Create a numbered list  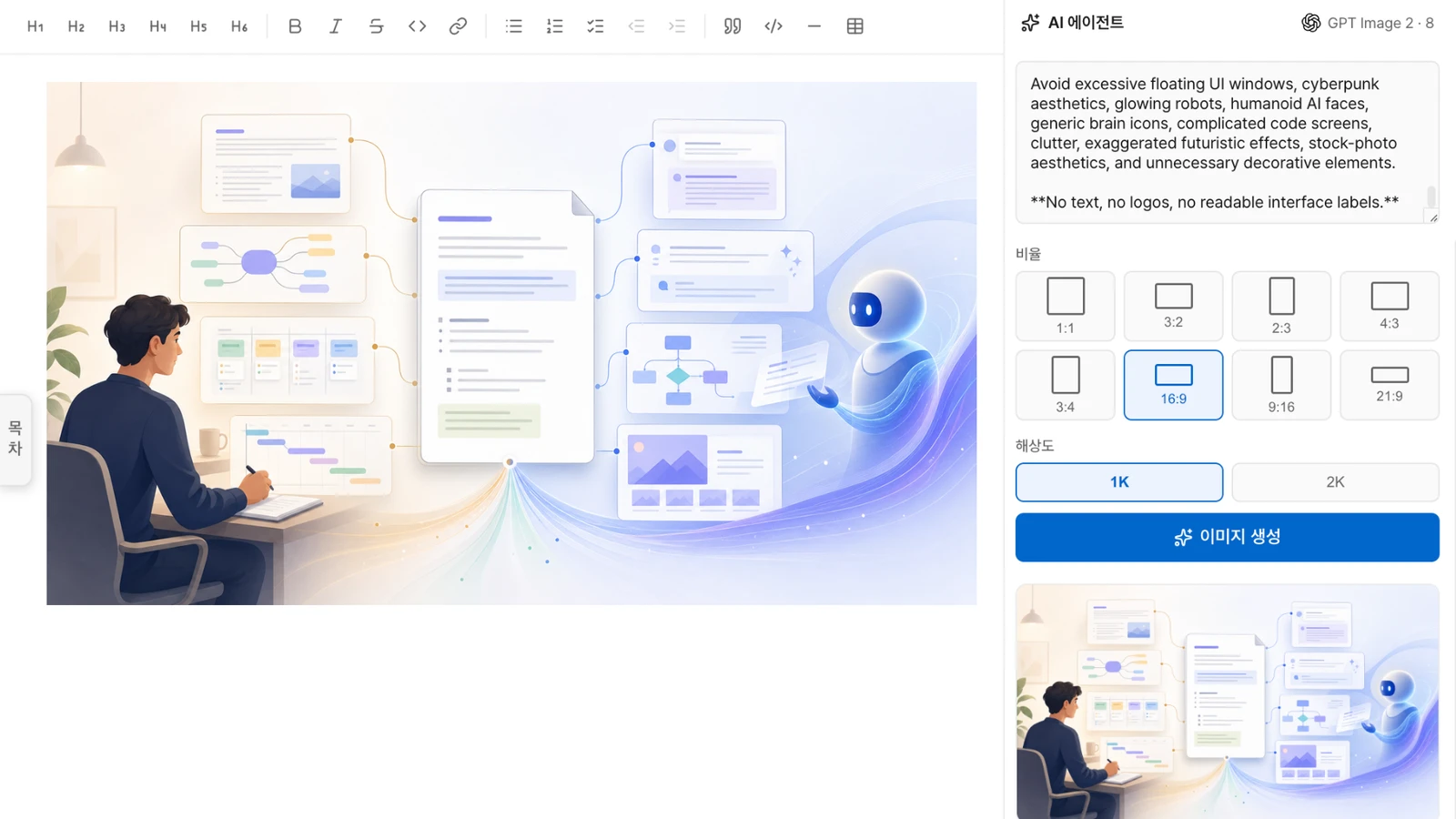[554, 26]
